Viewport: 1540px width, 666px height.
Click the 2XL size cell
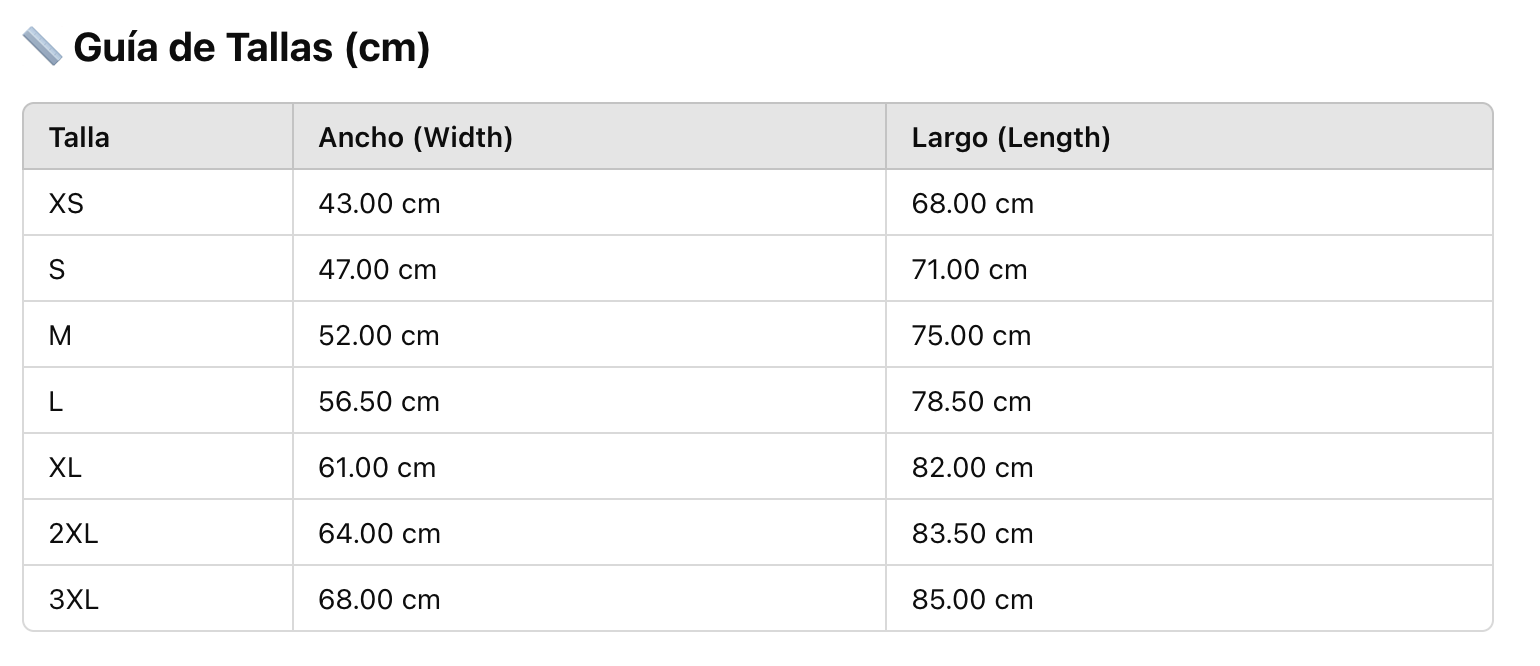point(73,533)
